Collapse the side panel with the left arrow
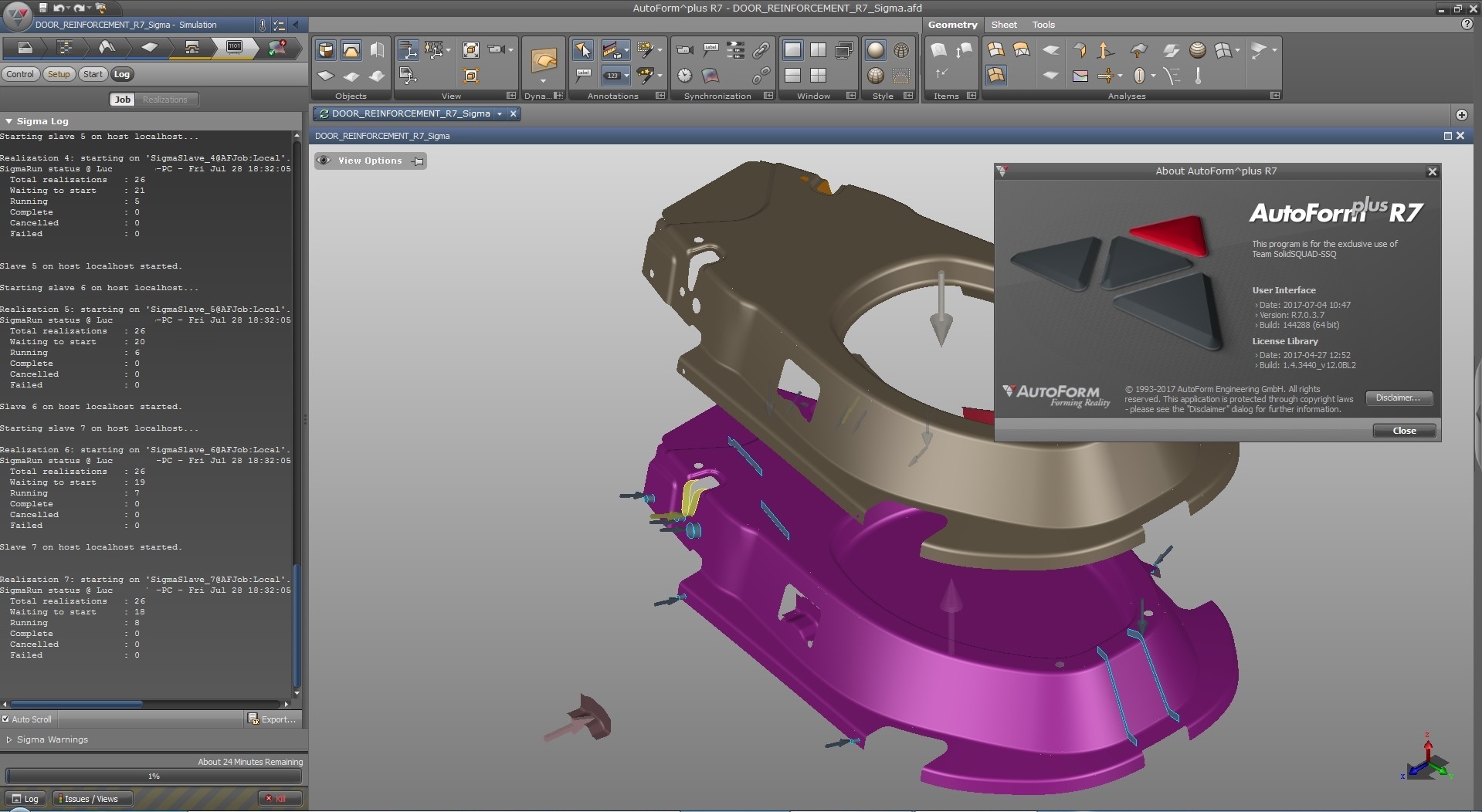The height and width of the screenshot is (812, 1482). (x=296, y=25)
